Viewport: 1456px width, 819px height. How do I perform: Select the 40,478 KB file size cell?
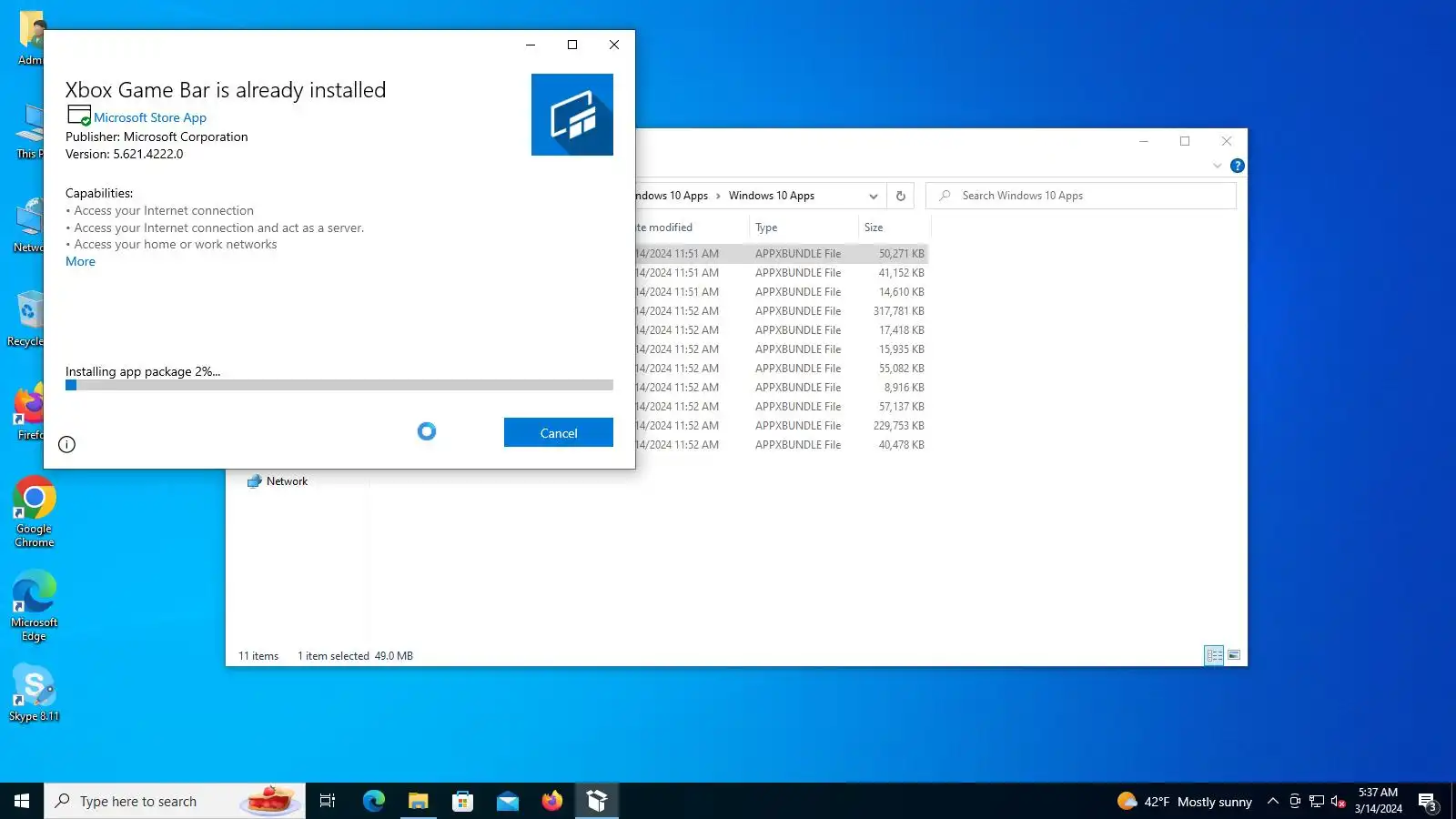901,445
